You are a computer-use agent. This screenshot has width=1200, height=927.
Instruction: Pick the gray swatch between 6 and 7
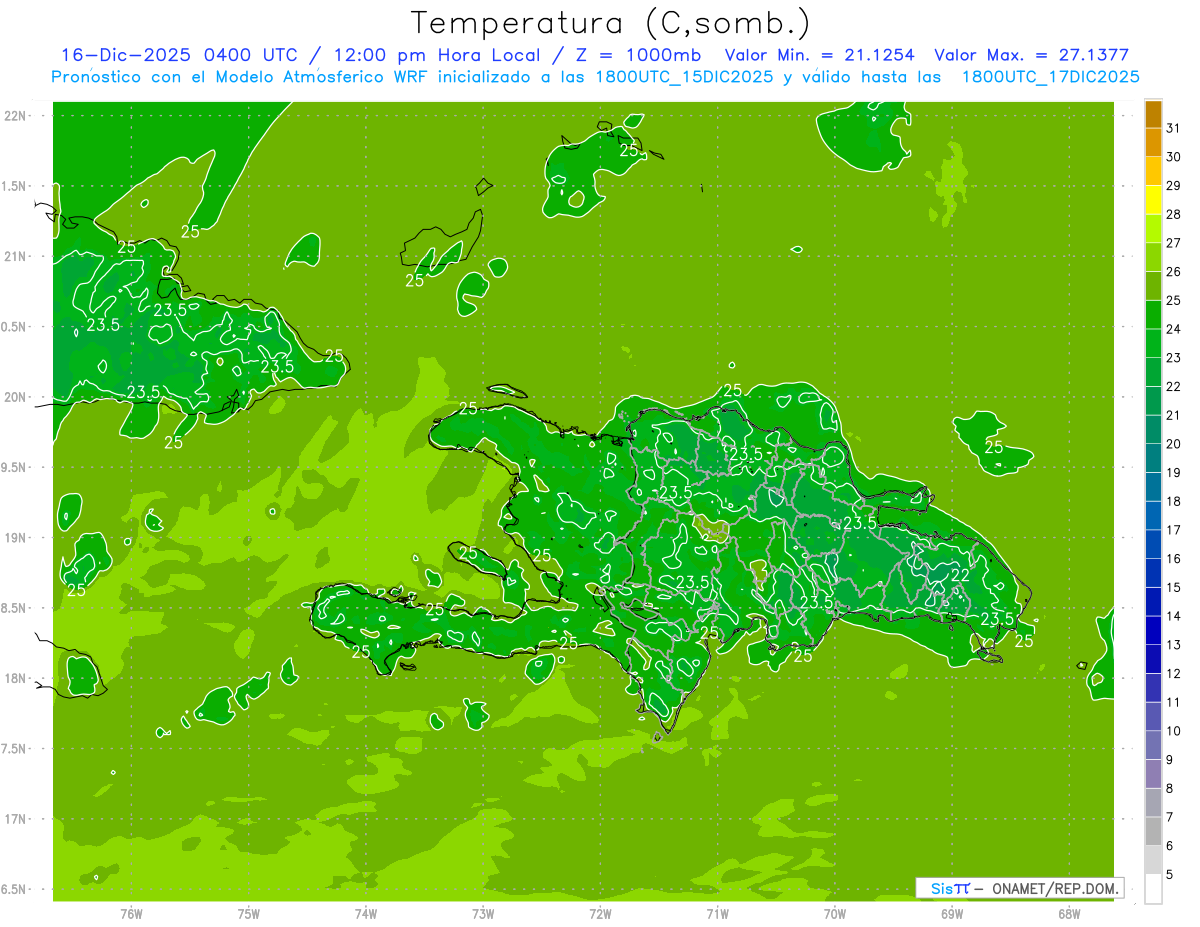1153,831
